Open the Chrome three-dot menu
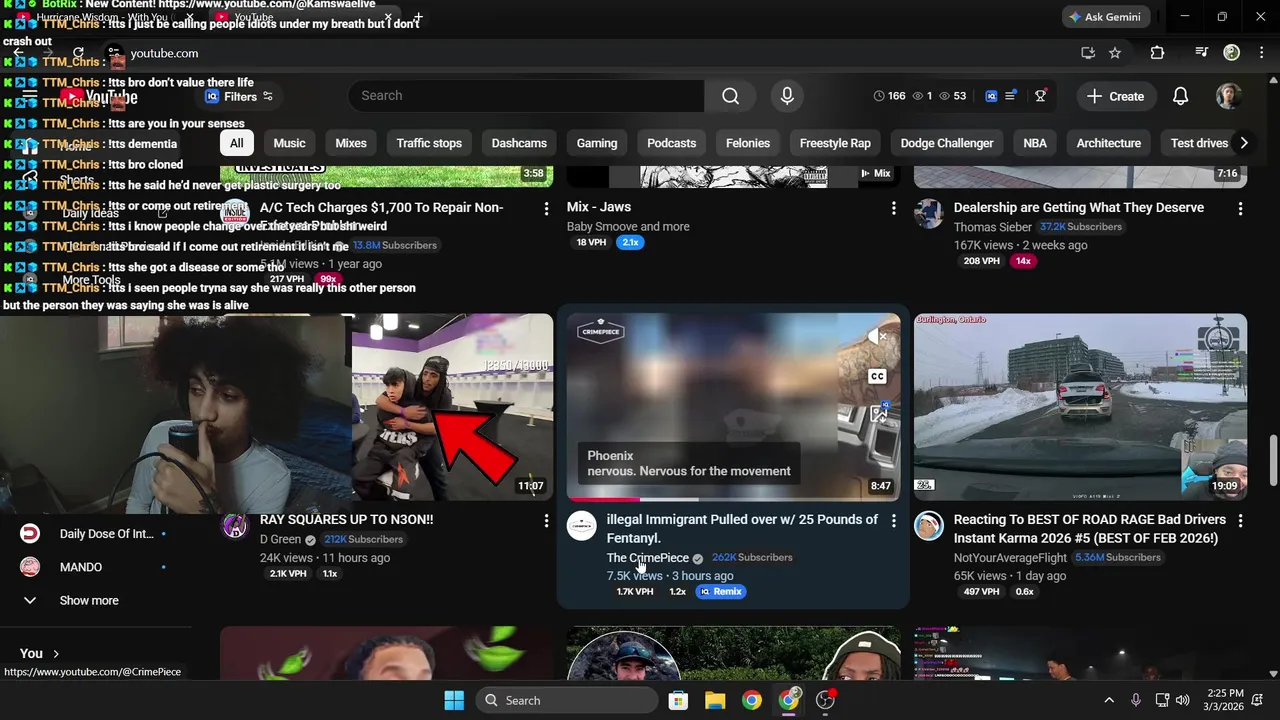This screenshot has width=1280, height=720. (1260, 53)
